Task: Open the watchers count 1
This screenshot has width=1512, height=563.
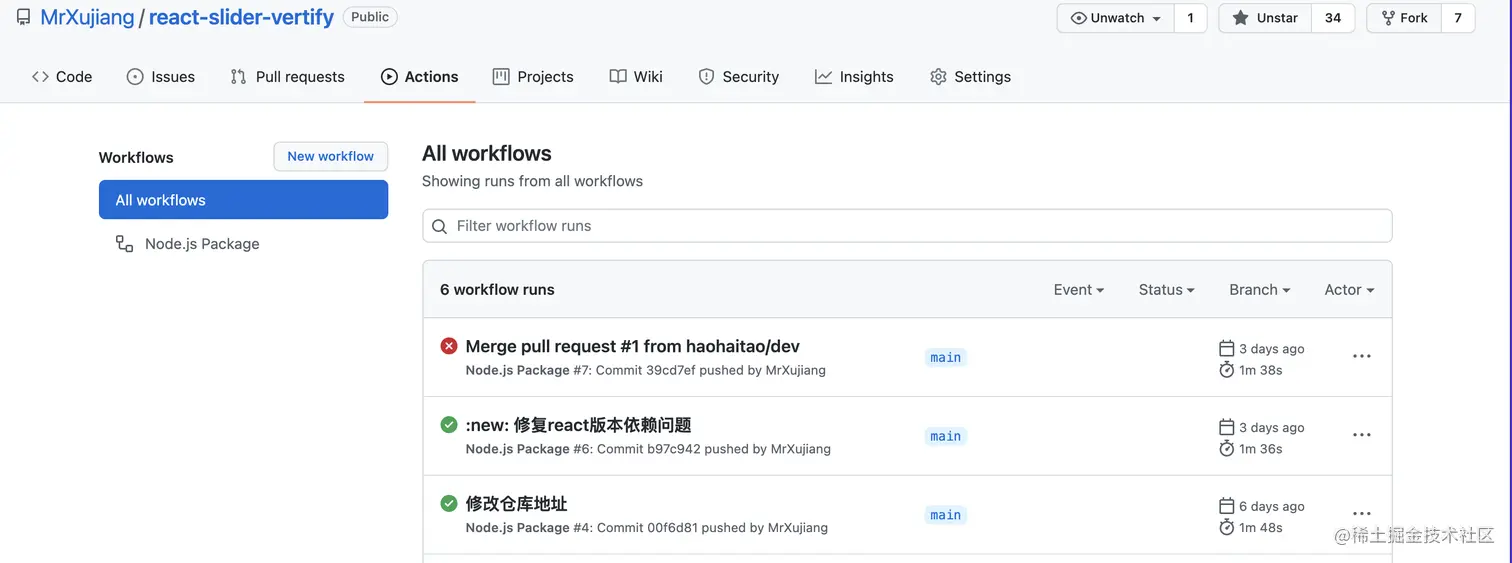Action: pos(1190,18)
